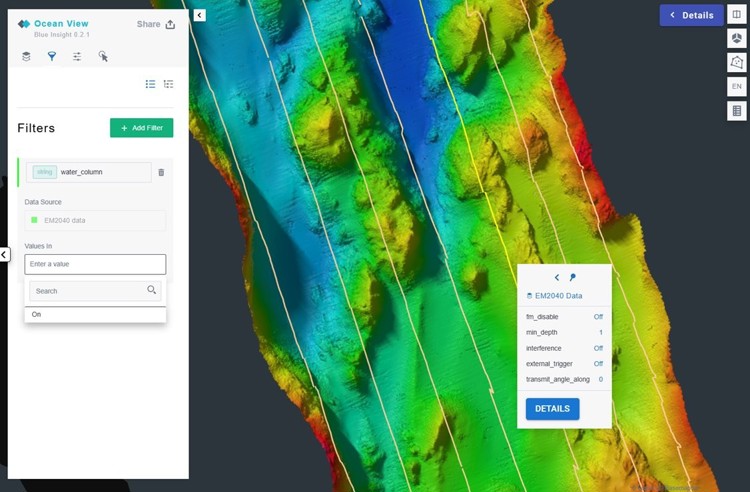Choose 'On' from values list
750x492 pixels.
click(37, 315)
